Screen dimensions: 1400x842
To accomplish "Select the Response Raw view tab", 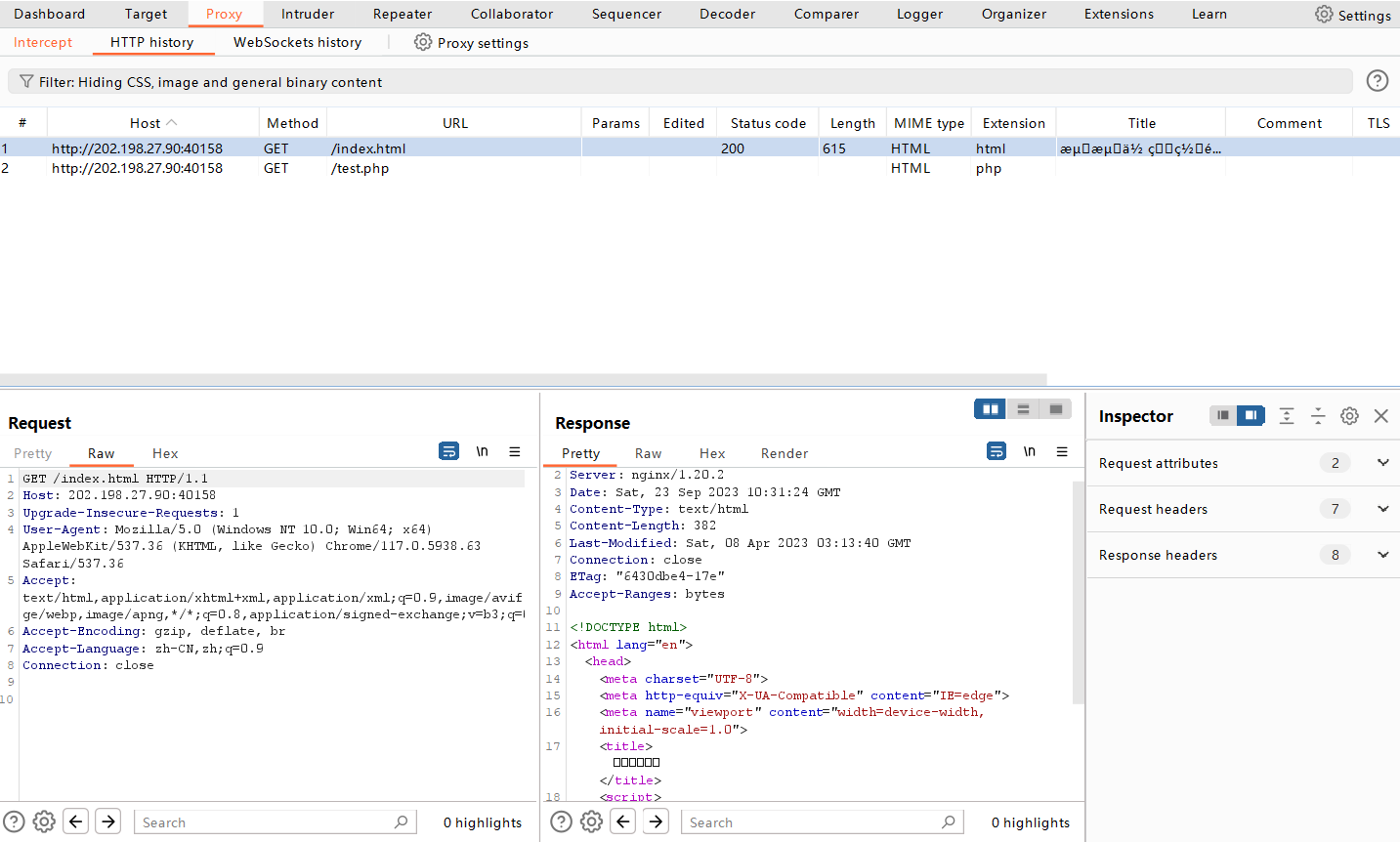I will pos(649,453).
